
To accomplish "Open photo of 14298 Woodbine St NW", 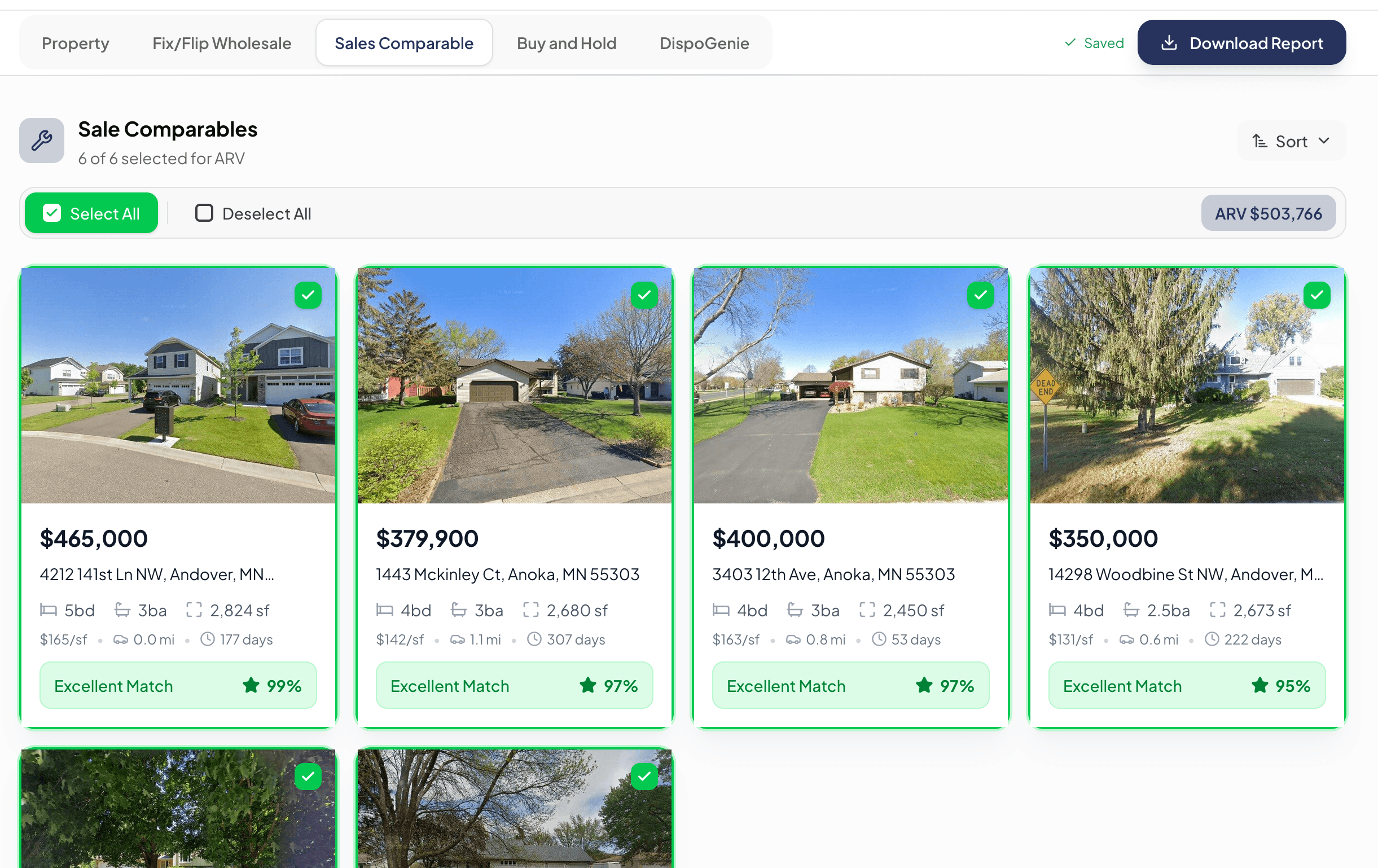I will (1187, 385).
